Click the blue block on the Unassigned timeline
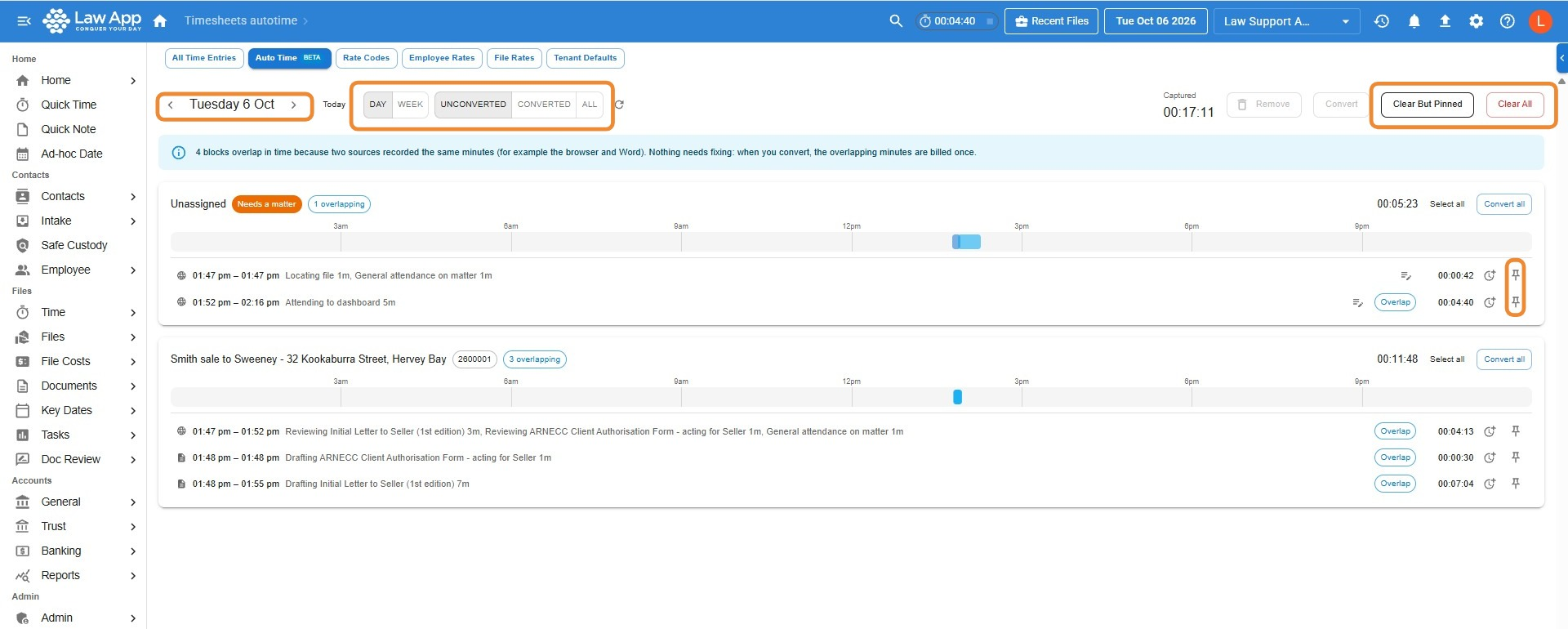 (x=966, y=242)
